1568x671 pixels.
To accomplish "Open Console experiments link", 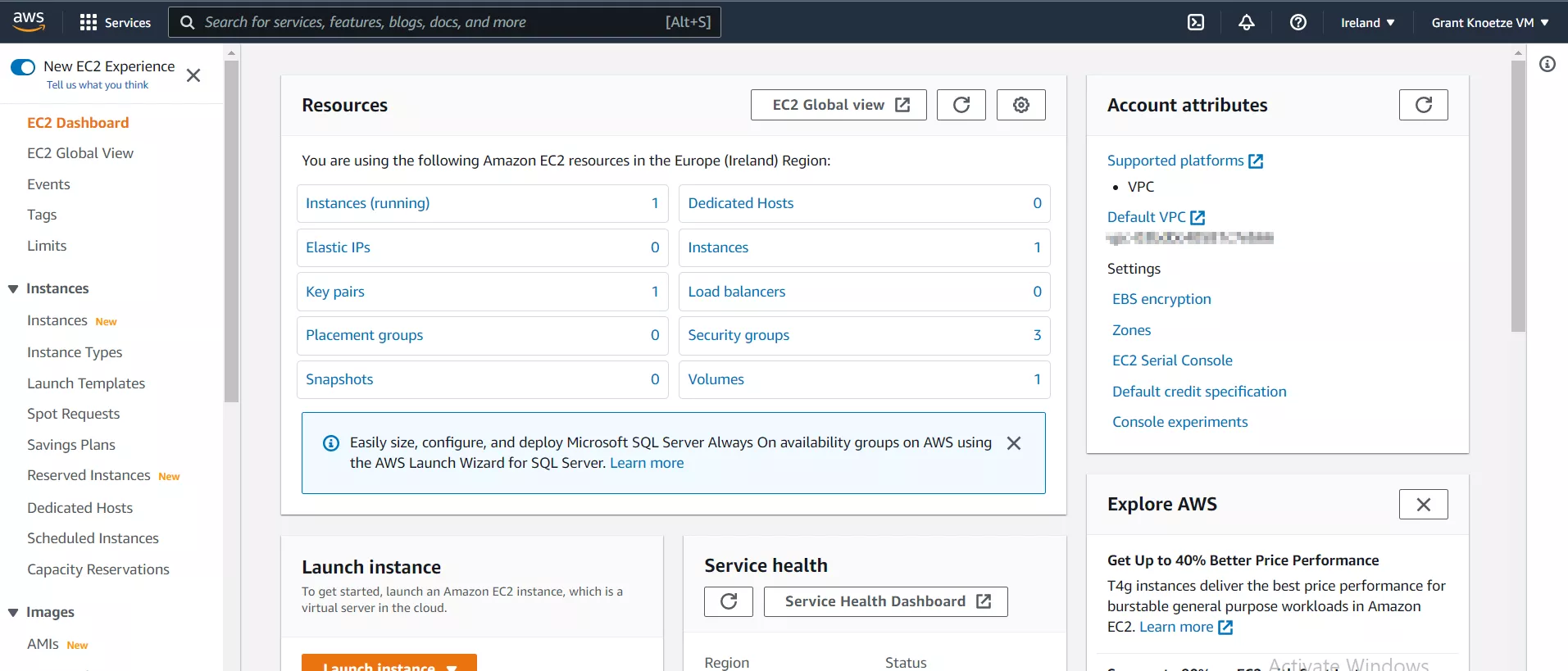I will click(1179, 422).
